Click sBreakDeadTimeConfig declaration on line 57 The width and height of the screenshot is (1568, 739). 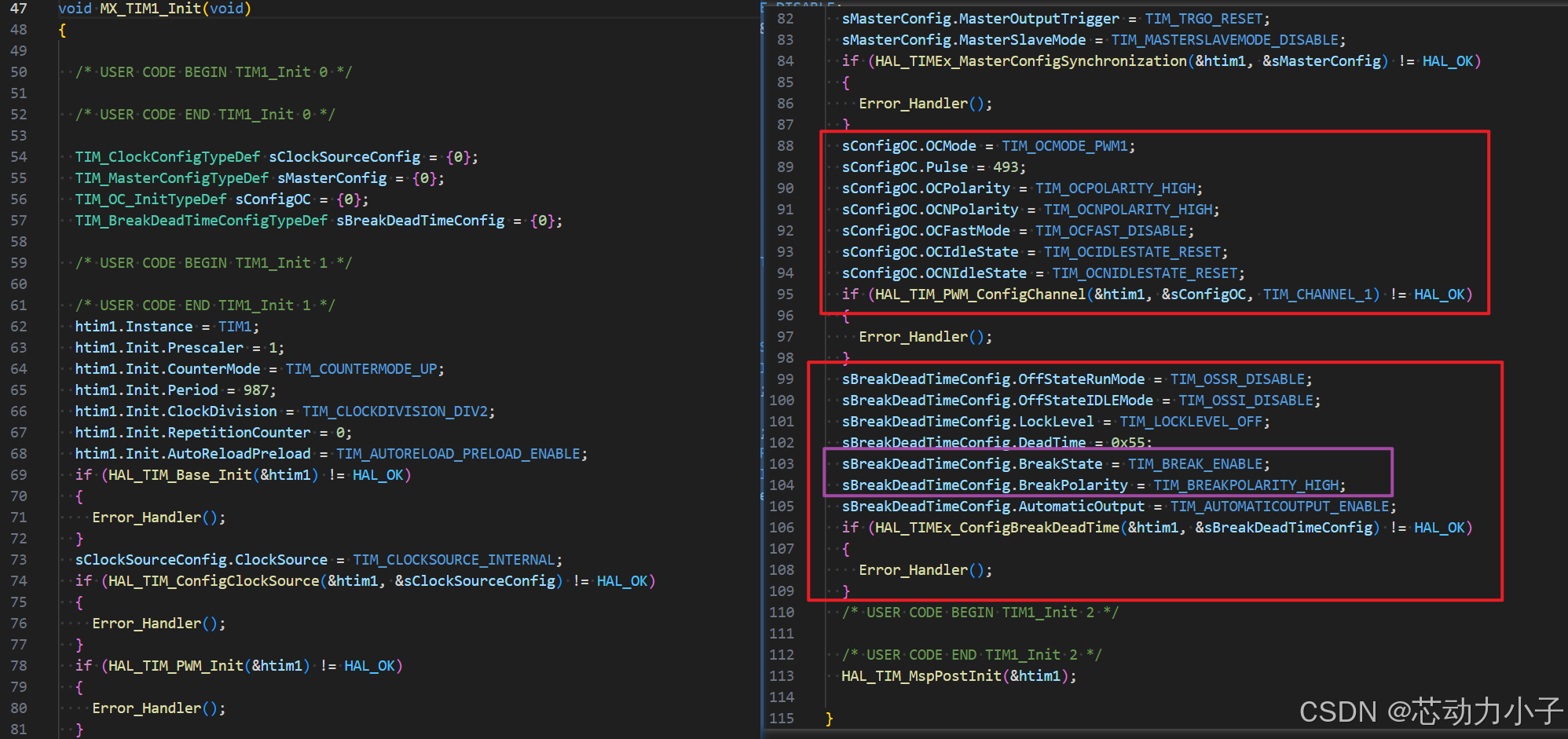pyautogui.click(x=420, y=221)
